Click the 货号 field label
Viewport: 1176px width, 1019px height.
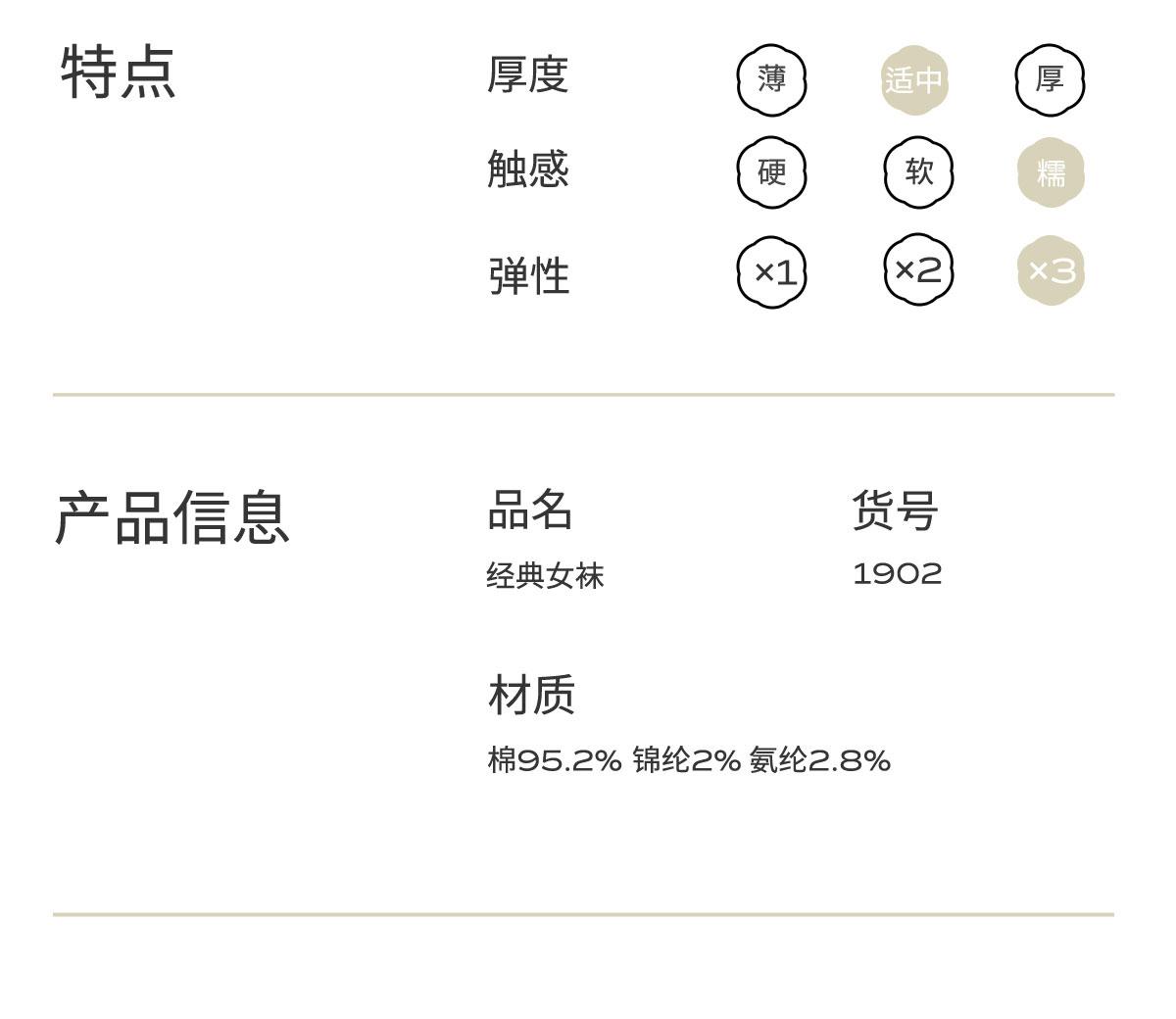coord(896,510)
